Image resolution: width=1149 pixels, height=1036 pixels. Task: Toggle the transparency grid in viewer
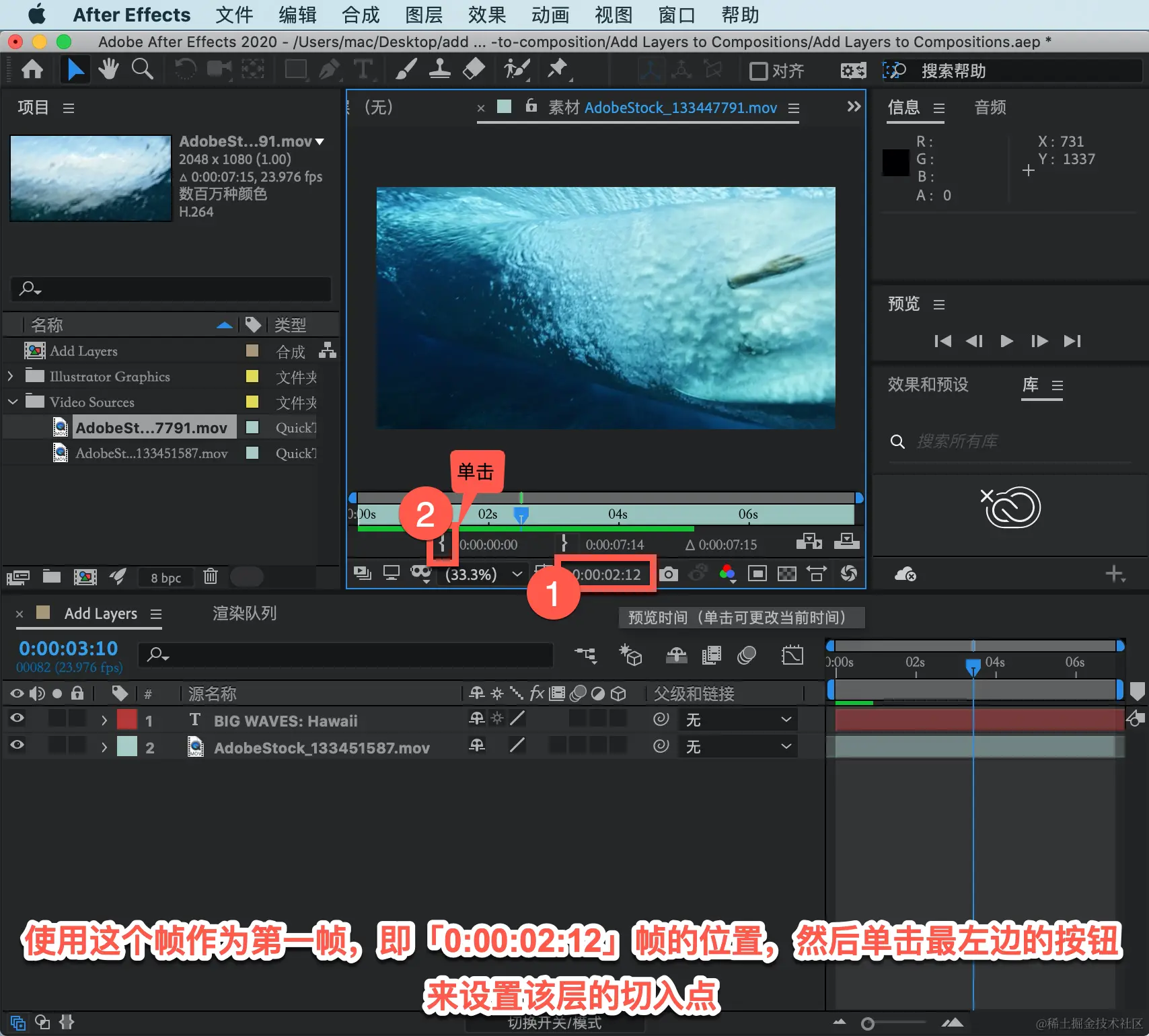tap(786, 574)
